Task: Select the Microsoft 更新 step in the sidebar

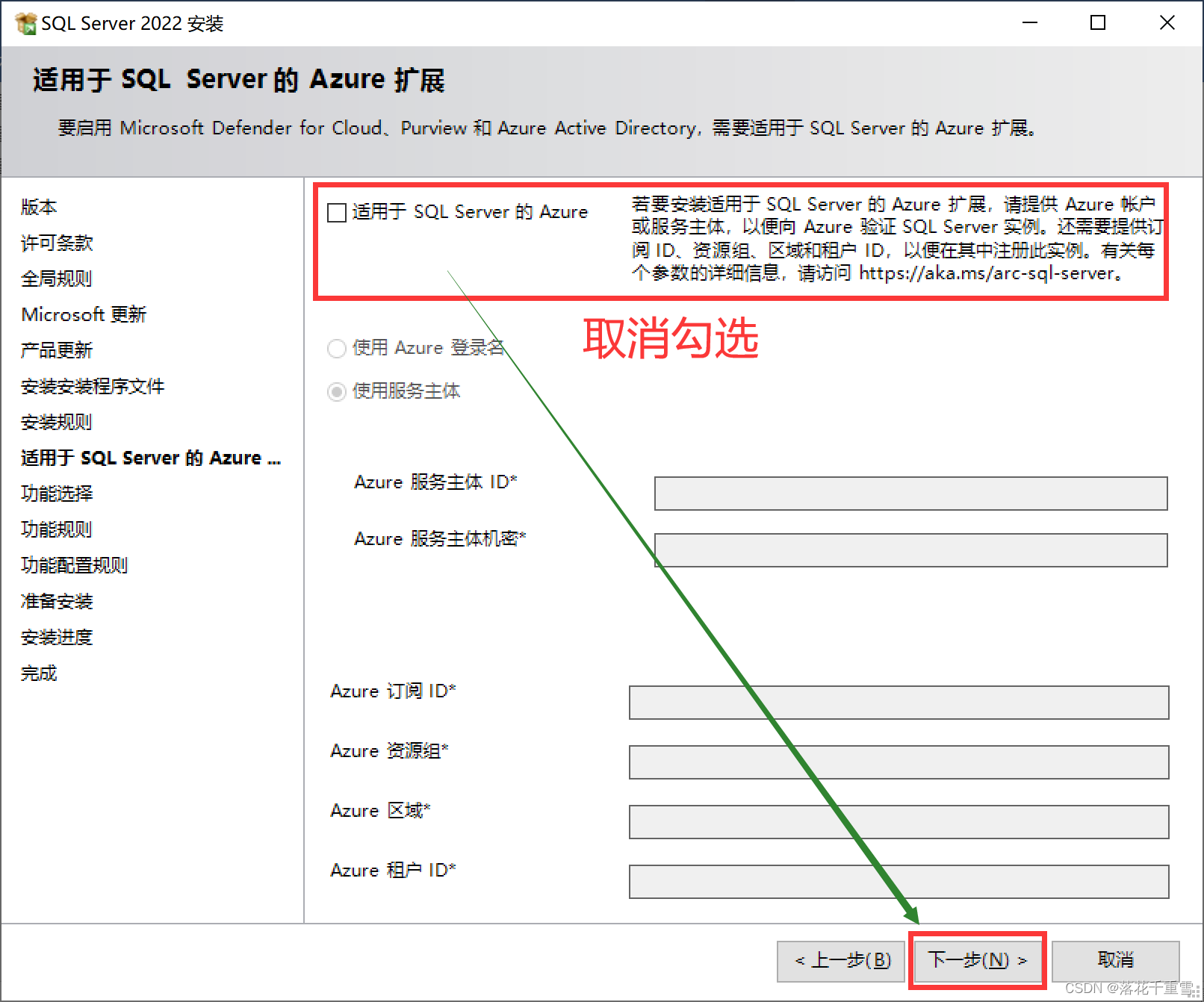Action: coord(84,314)
